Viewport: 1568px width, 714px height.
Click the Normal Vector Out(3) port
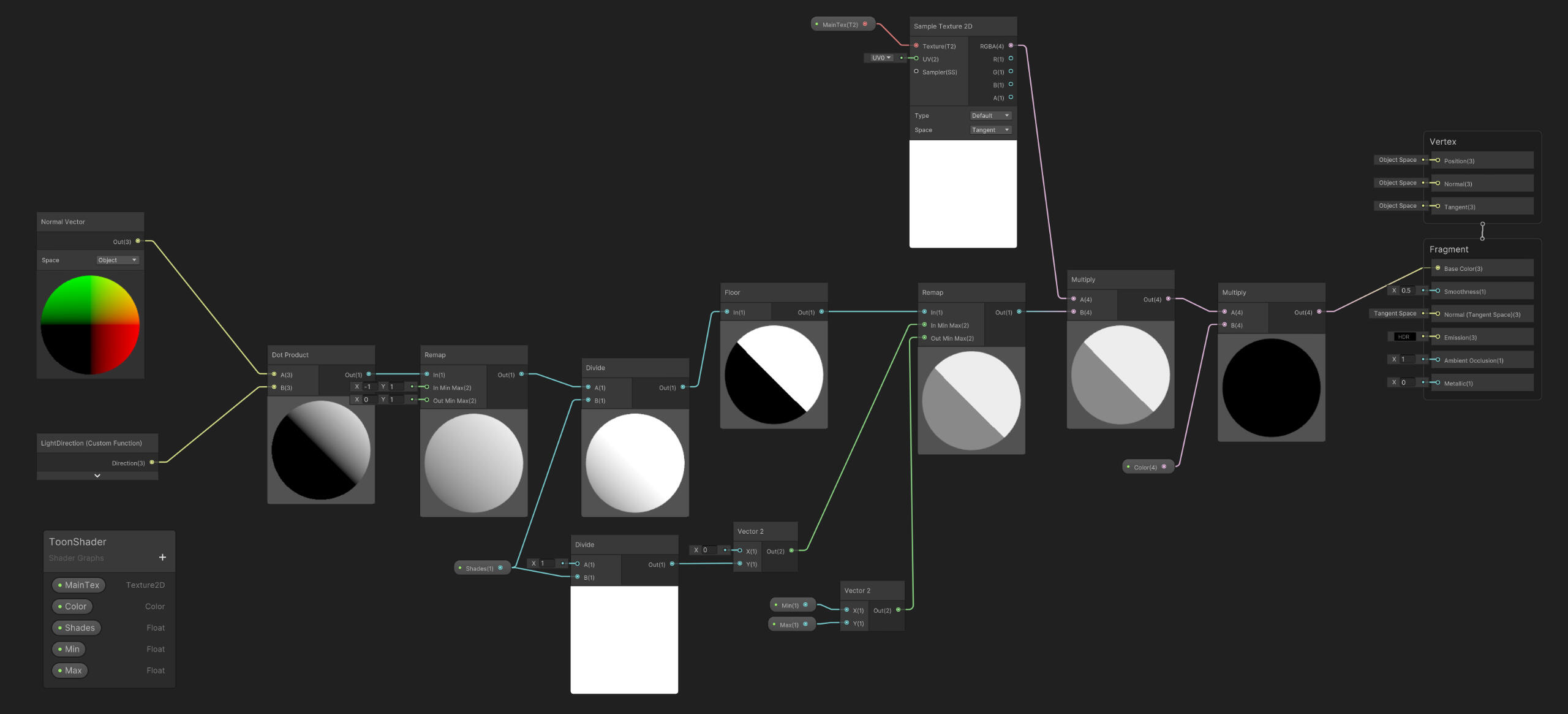click(138, 241)
